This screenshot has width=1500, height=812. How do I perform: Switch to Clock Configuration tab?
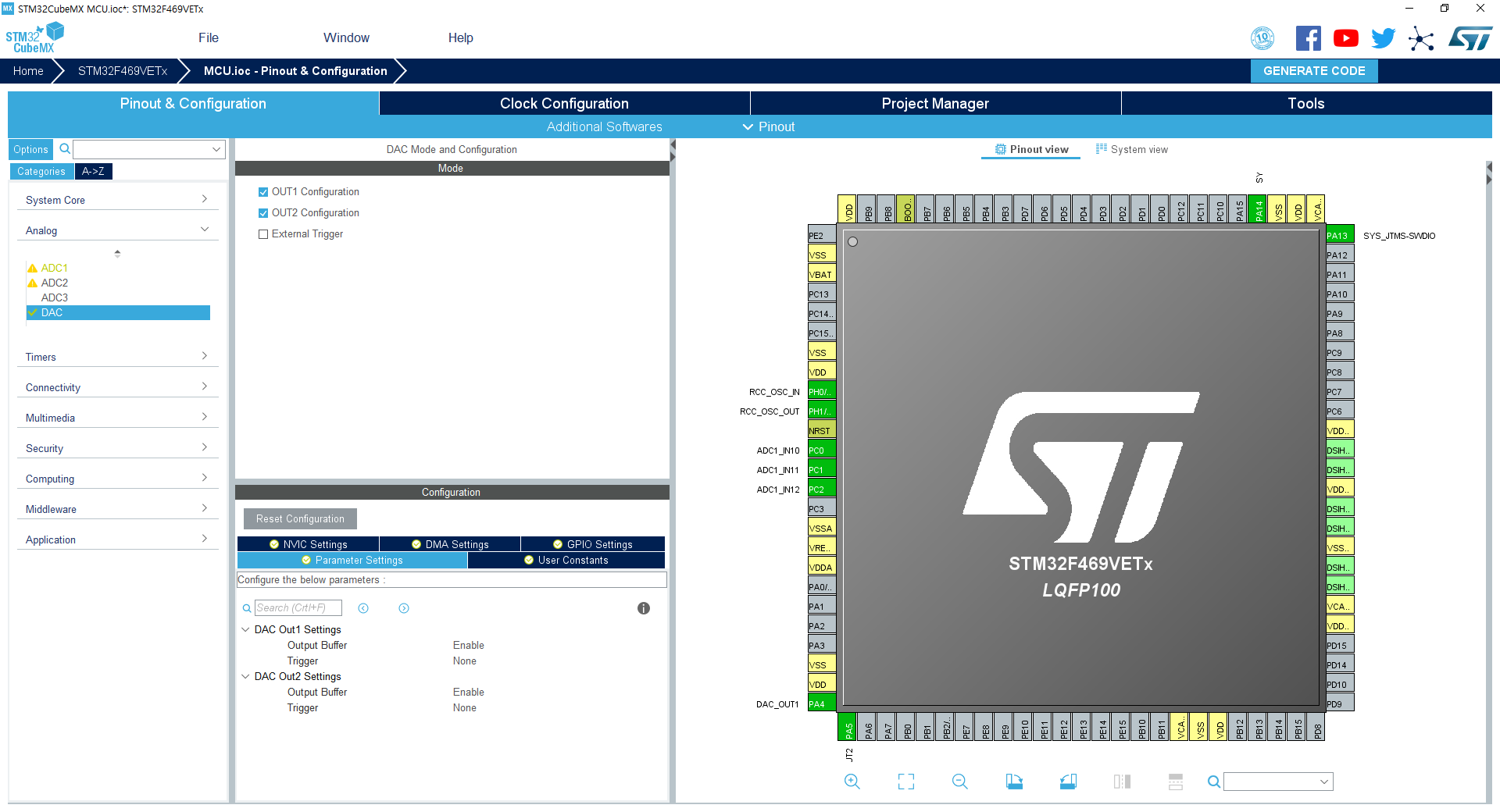(x=564, y=103)
